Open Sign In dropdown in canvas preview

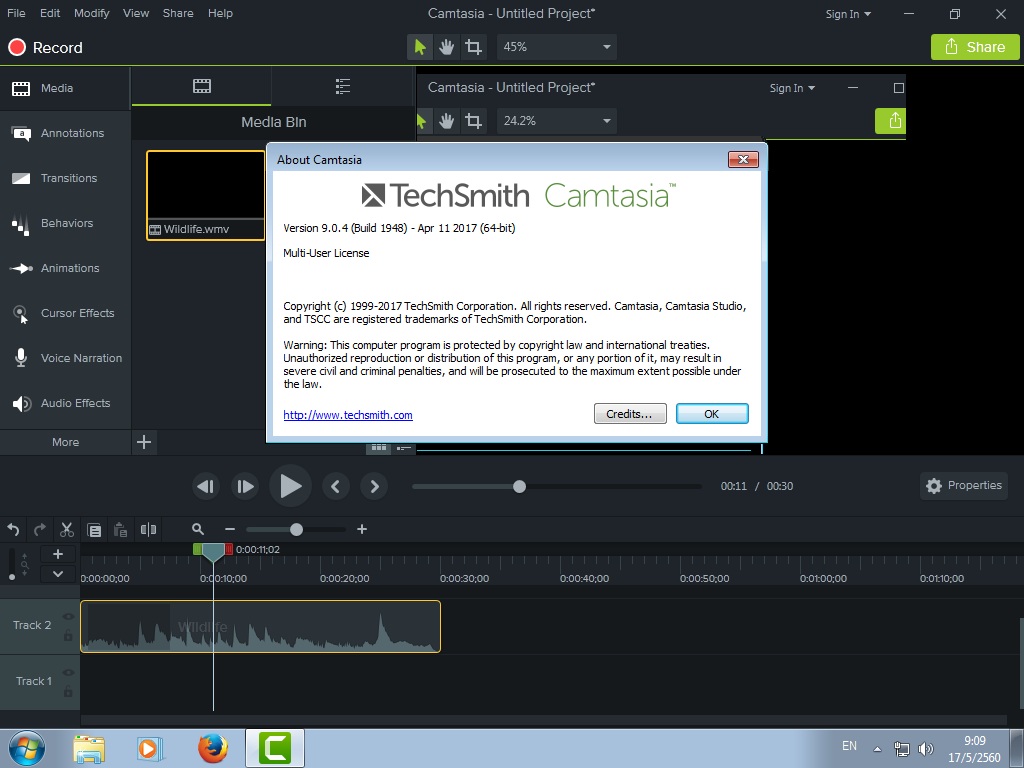792,88
